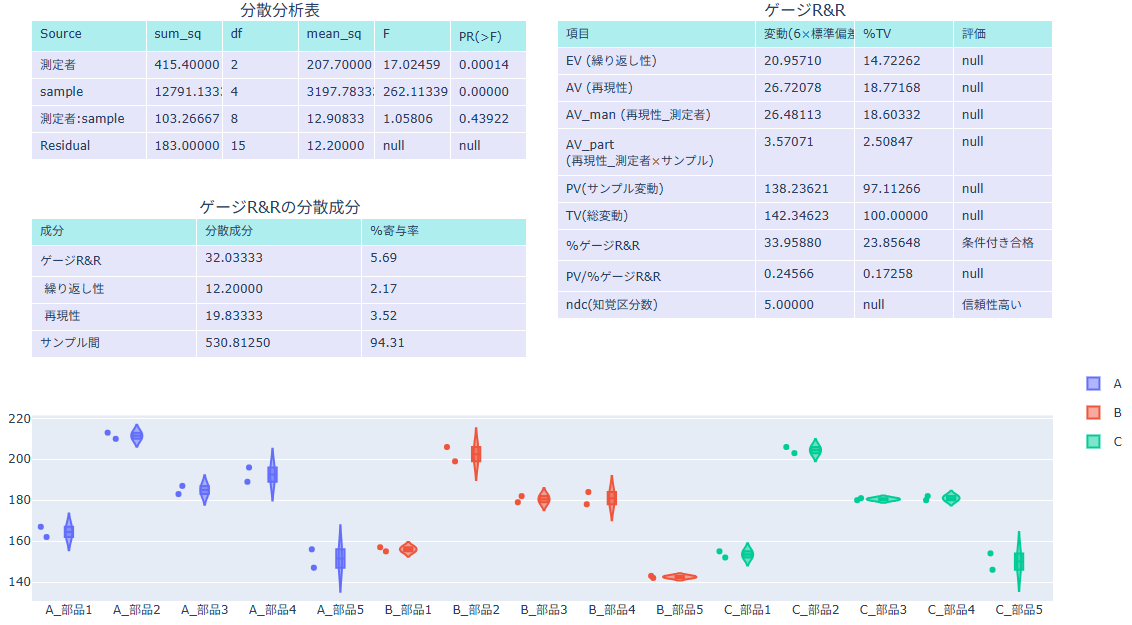Click the A_部品5 blue box plot
The height and width of the screenshot is (625, 1132).
coord(340,558)
